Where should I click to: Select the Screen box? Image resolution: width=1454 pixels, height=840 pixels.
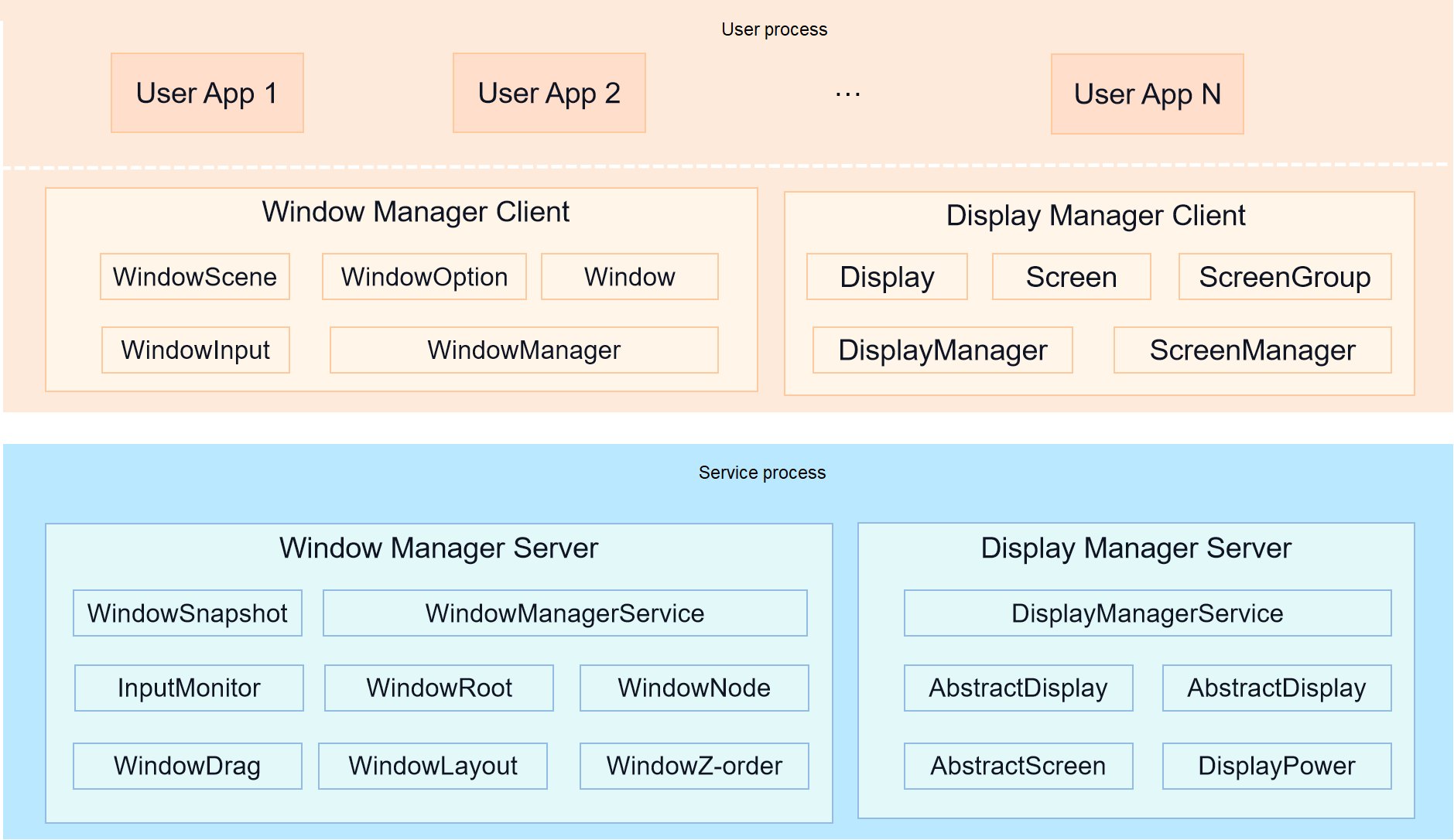point(1072,277)
